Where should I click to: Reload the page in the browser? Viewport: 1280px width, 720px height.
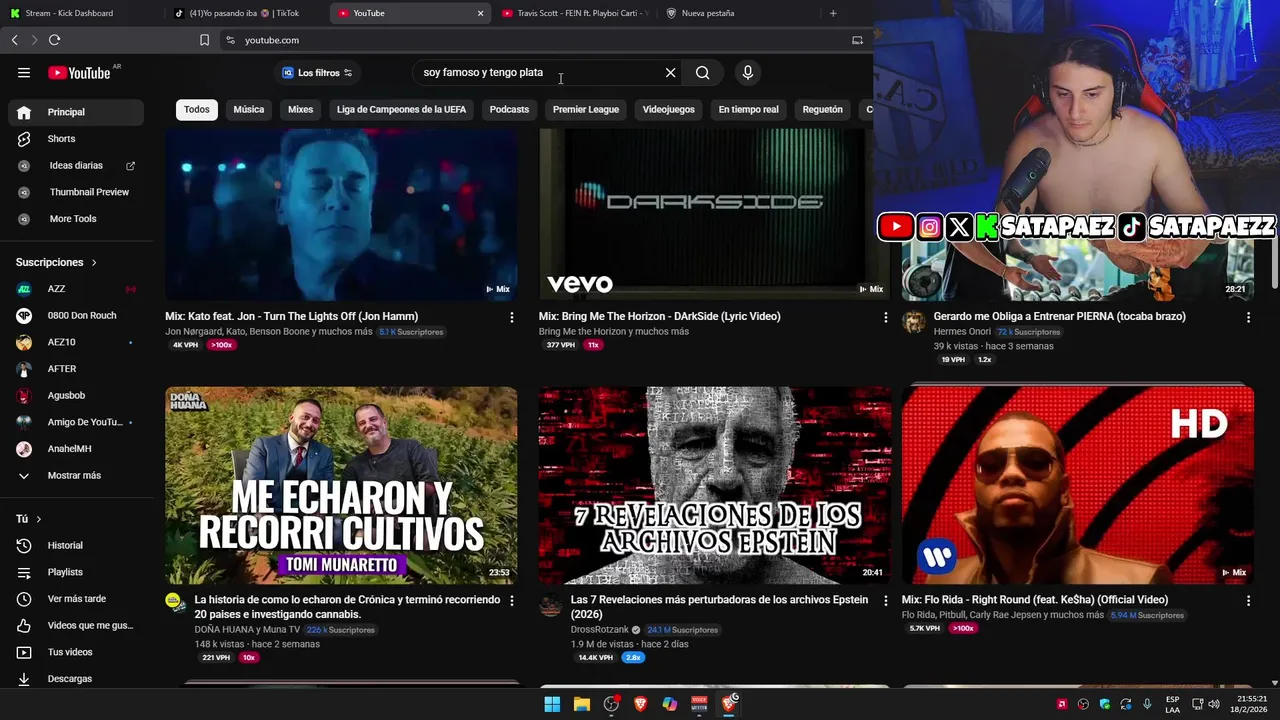click(x=54, y=40)
